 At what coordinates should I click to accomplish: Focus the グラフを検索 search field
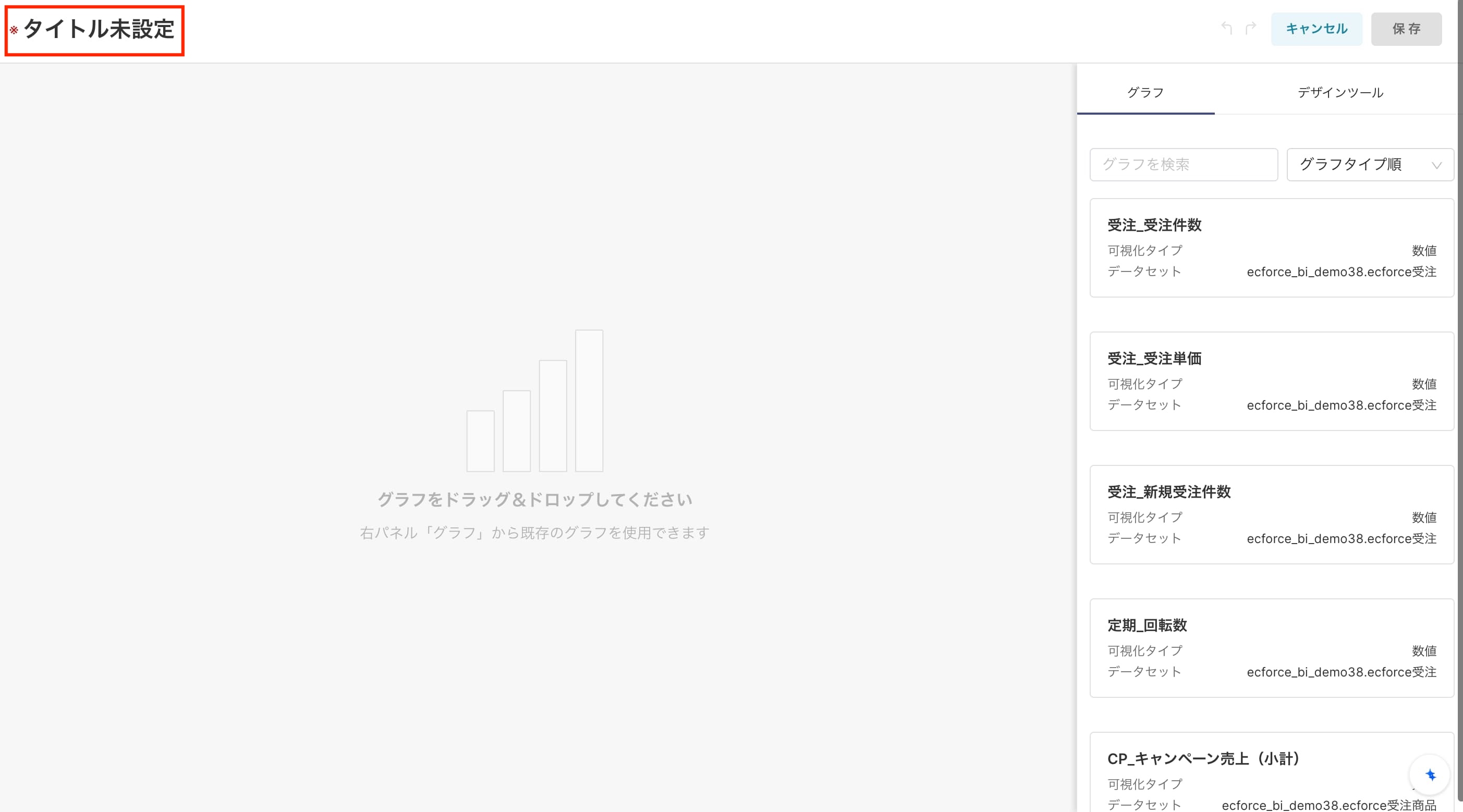tap(1184, 165)
